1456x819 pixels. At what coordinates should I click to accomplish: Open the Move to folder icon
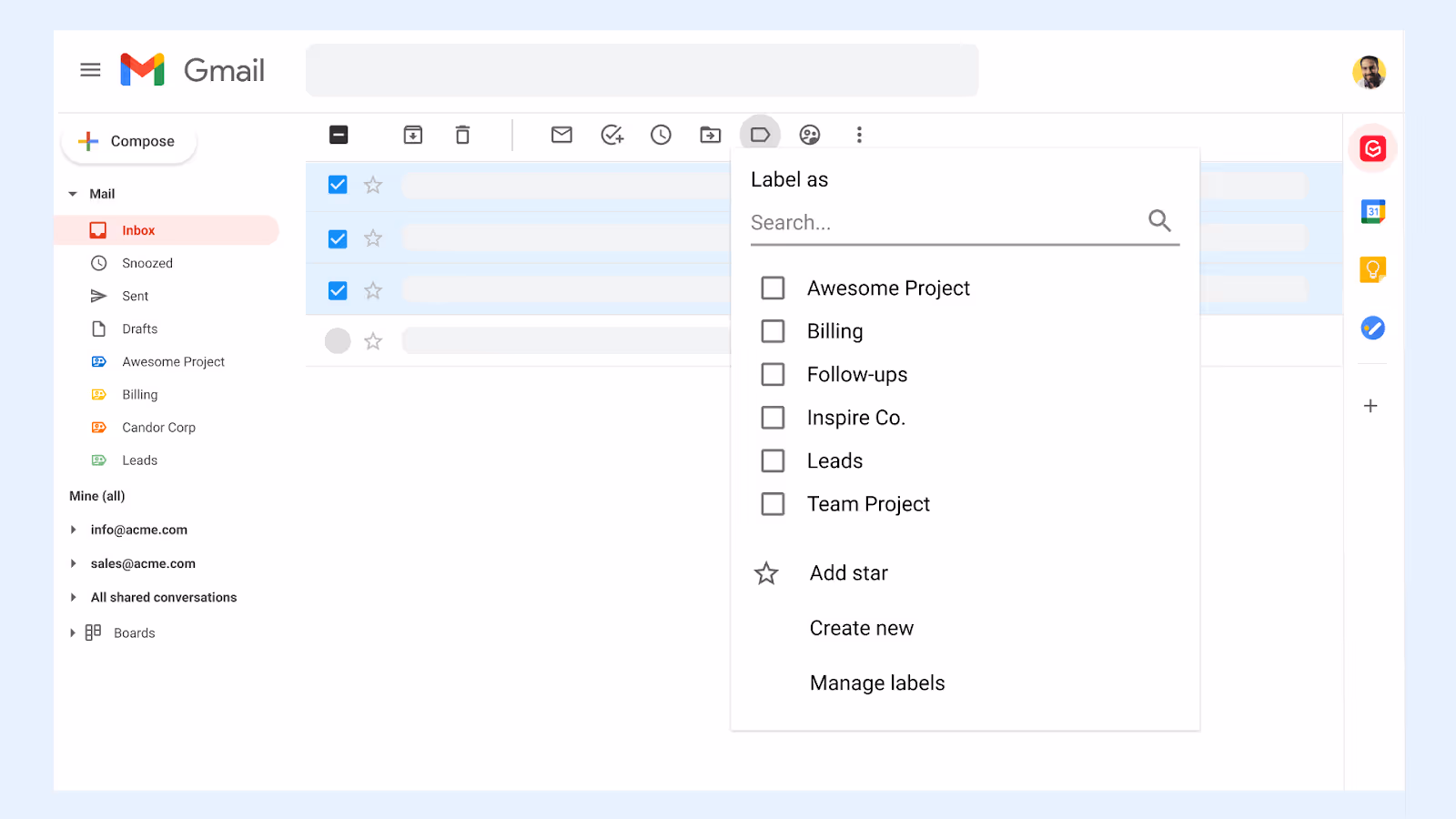click(x=711, y=135)
